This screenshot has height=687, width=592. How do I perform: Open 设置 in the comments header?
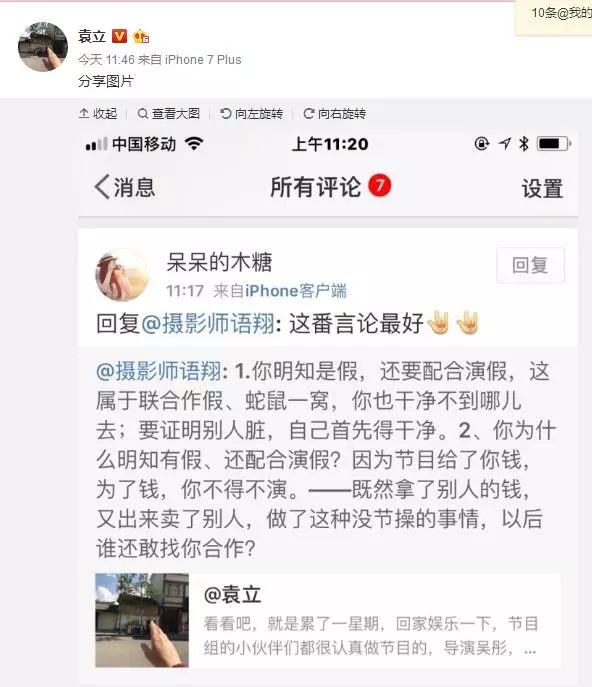click(x=542, y=188)
